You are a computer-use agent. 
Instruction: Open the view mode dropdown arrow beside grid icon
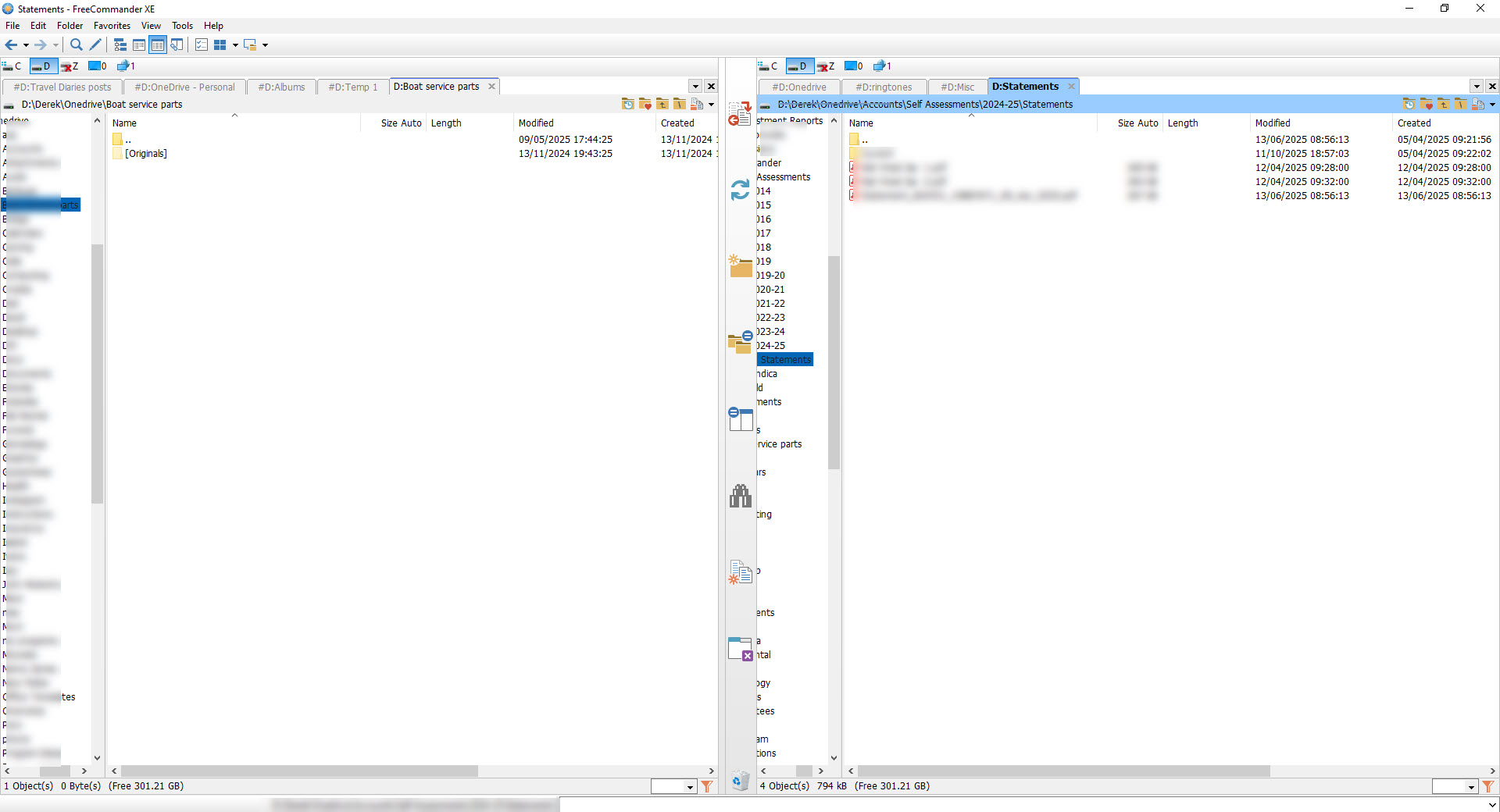pos(235,45)
